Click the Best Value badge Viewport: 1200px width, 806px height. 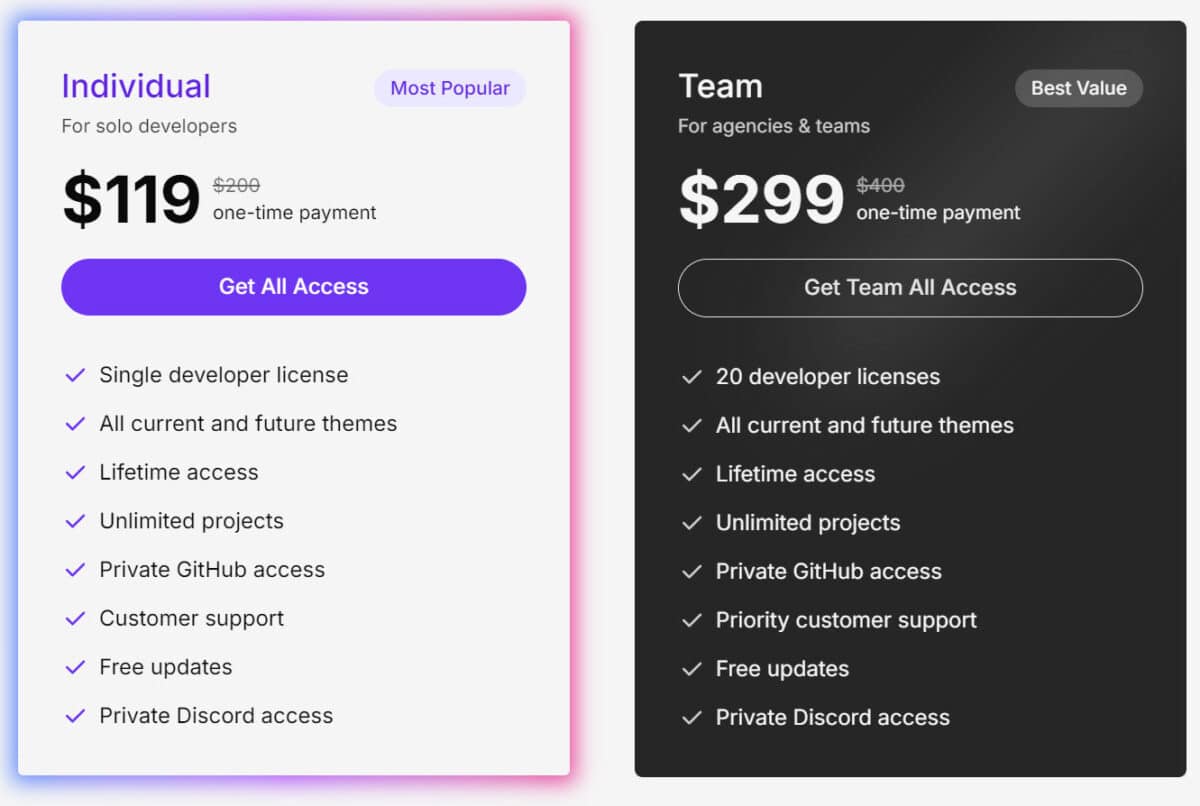pos(1079,88)
